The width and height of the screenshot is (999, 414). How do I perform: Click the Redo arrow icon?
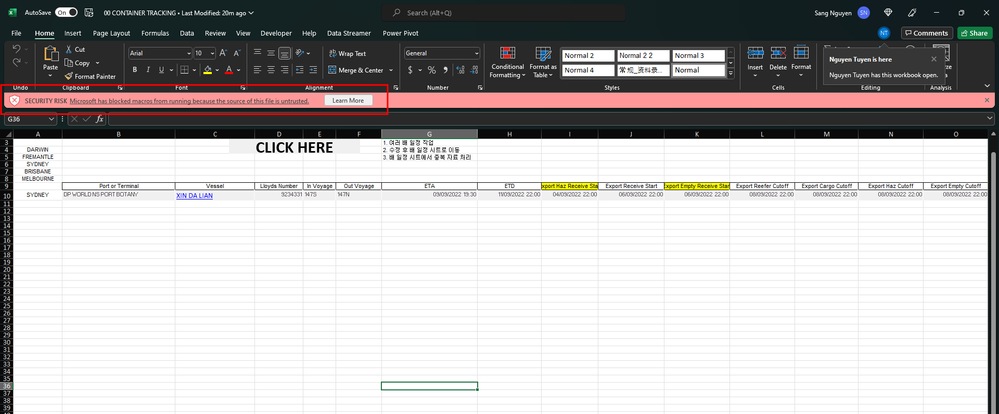point(17,62)
